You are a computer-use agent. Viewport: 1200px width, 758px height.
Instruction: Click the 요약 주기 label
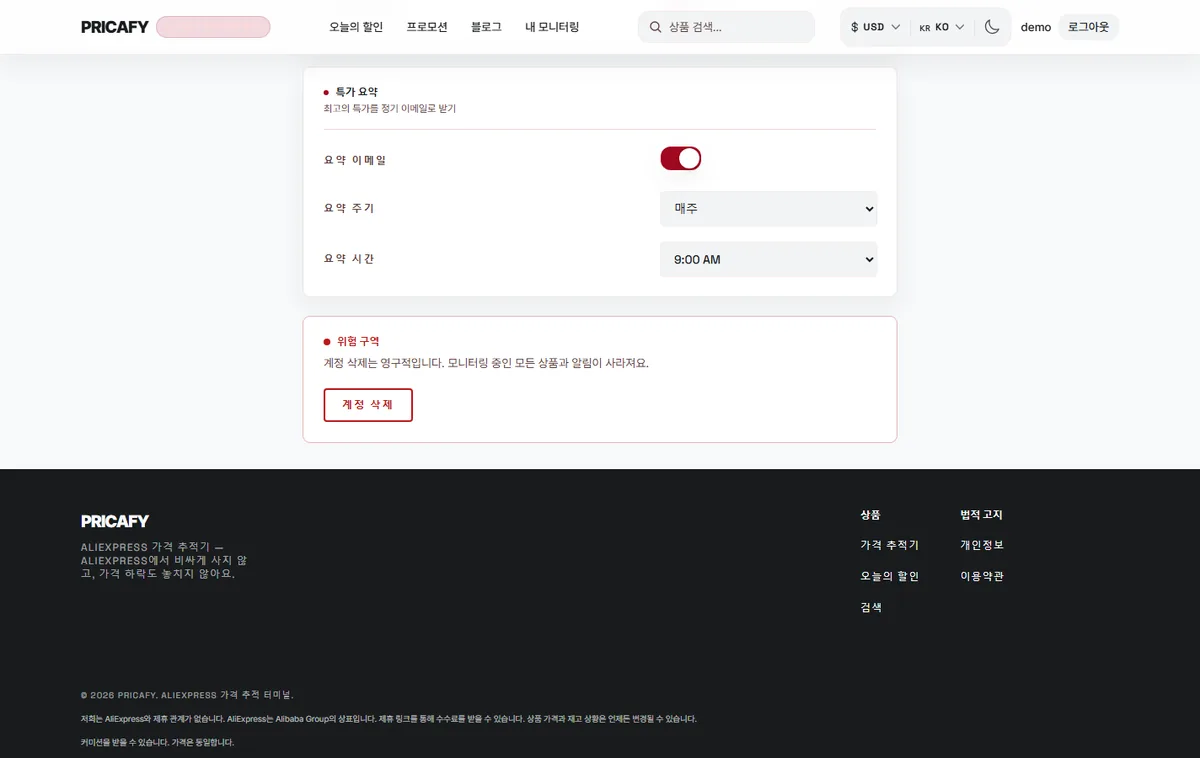click(x=349, y=208)
